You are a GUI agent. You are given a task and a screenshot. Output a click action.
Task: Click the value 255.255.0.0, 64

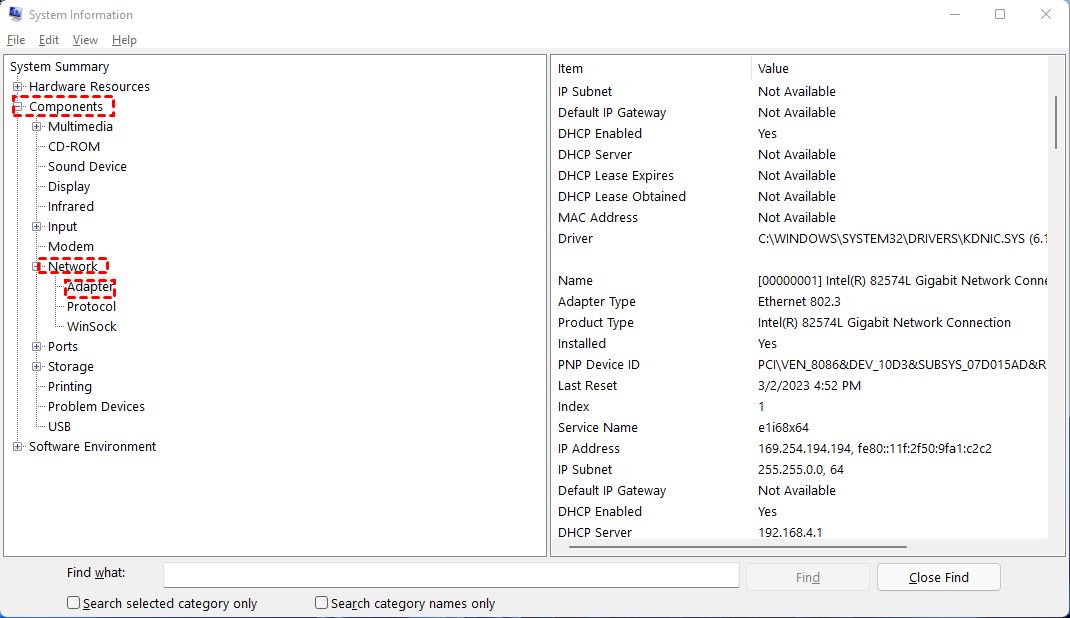click(x=800, y=470)
